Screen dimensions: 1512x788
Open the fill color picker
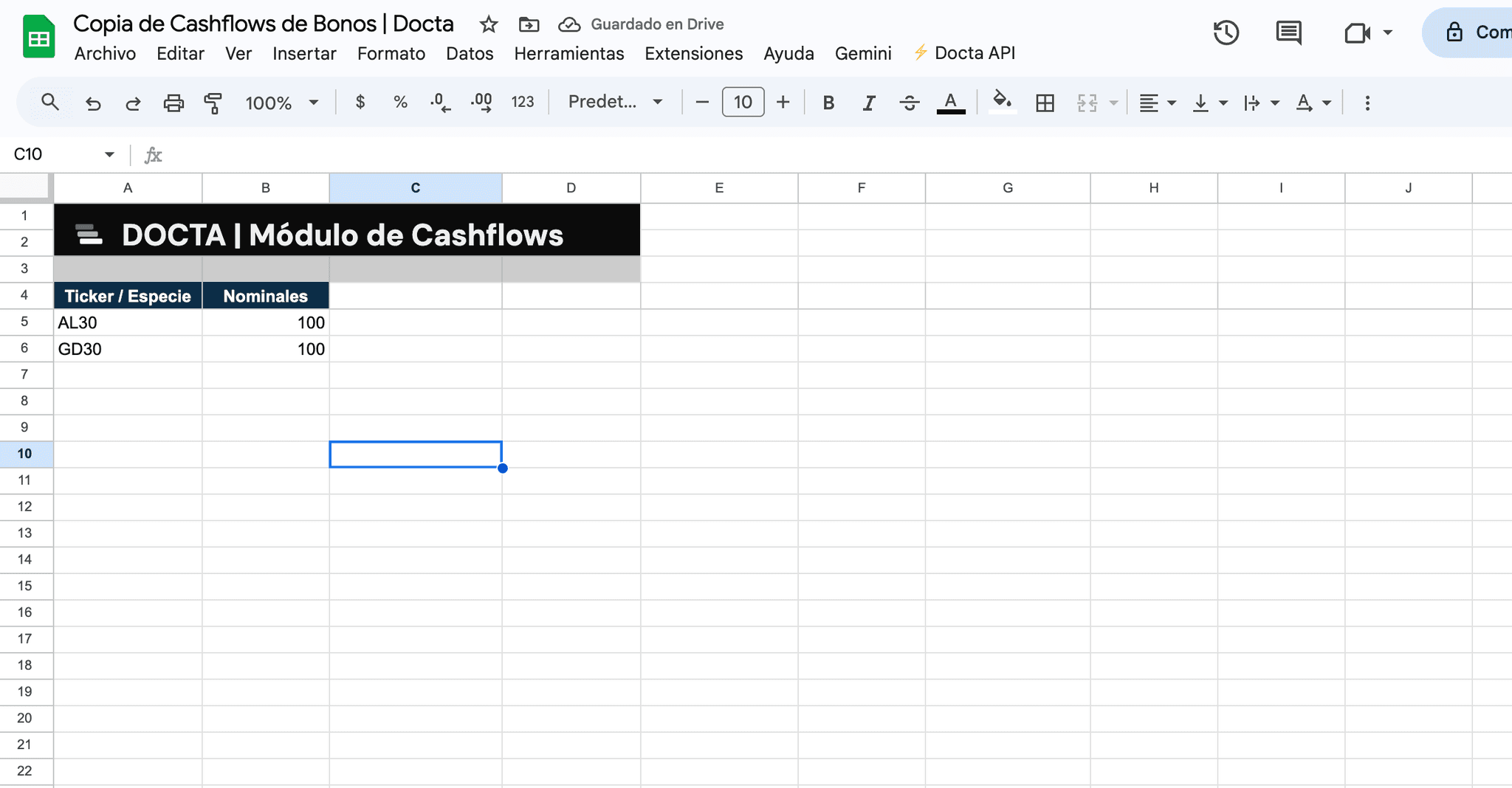coord(1002,102)
